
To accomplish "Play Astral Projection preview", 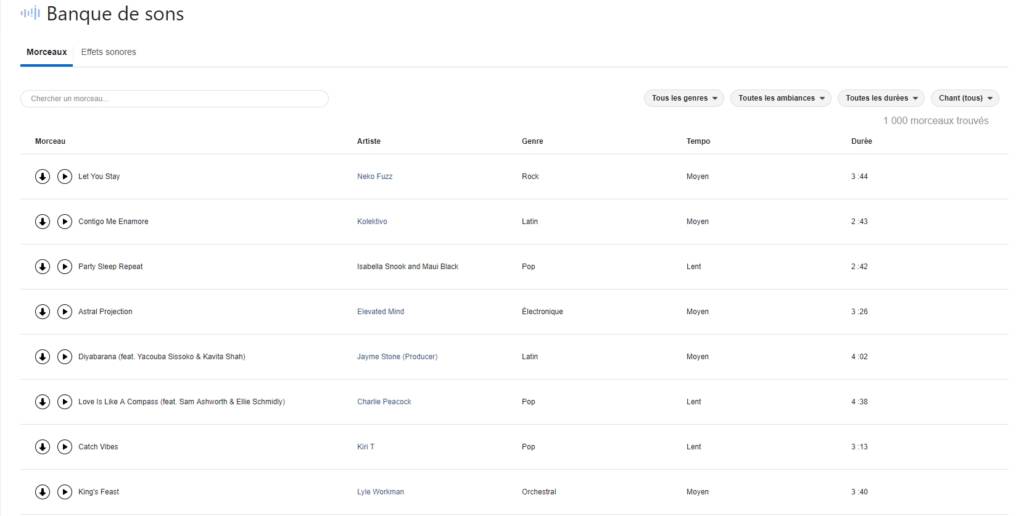I will [x=64, y=311].
